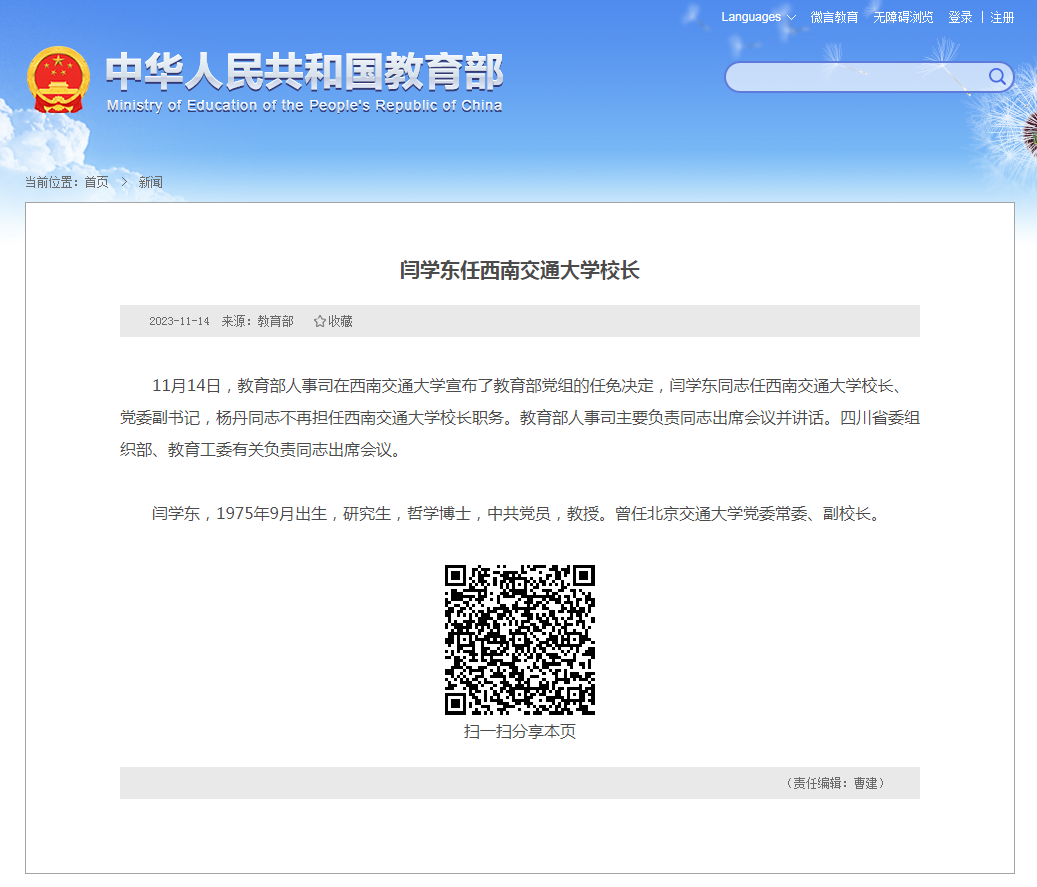This screenshot has height=887, width=1037.
Task: Click the English Ministry of Education subtitle
Action: coord(304,106)
